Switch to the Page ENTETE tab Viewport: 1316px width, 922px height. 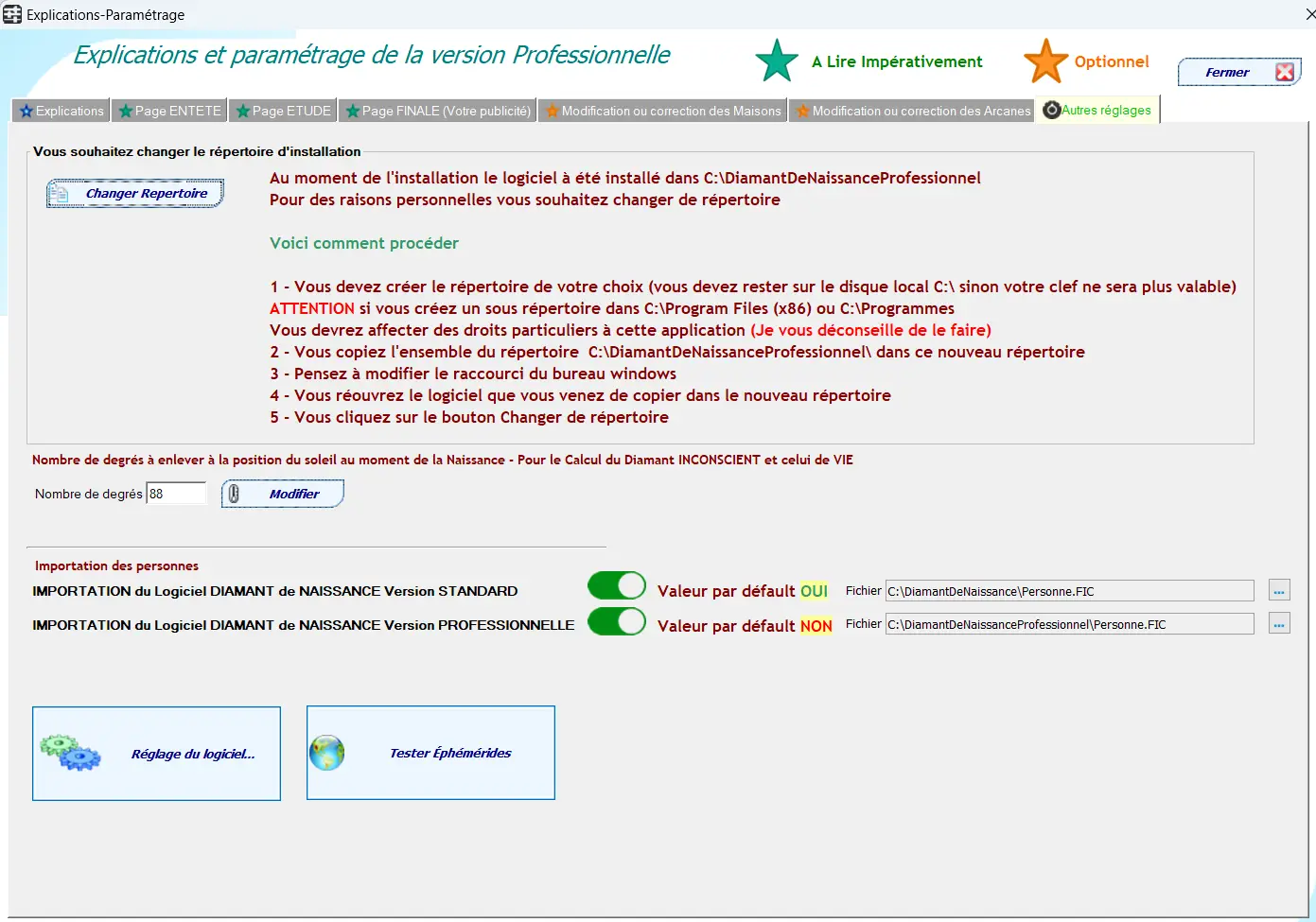[169, 111]
